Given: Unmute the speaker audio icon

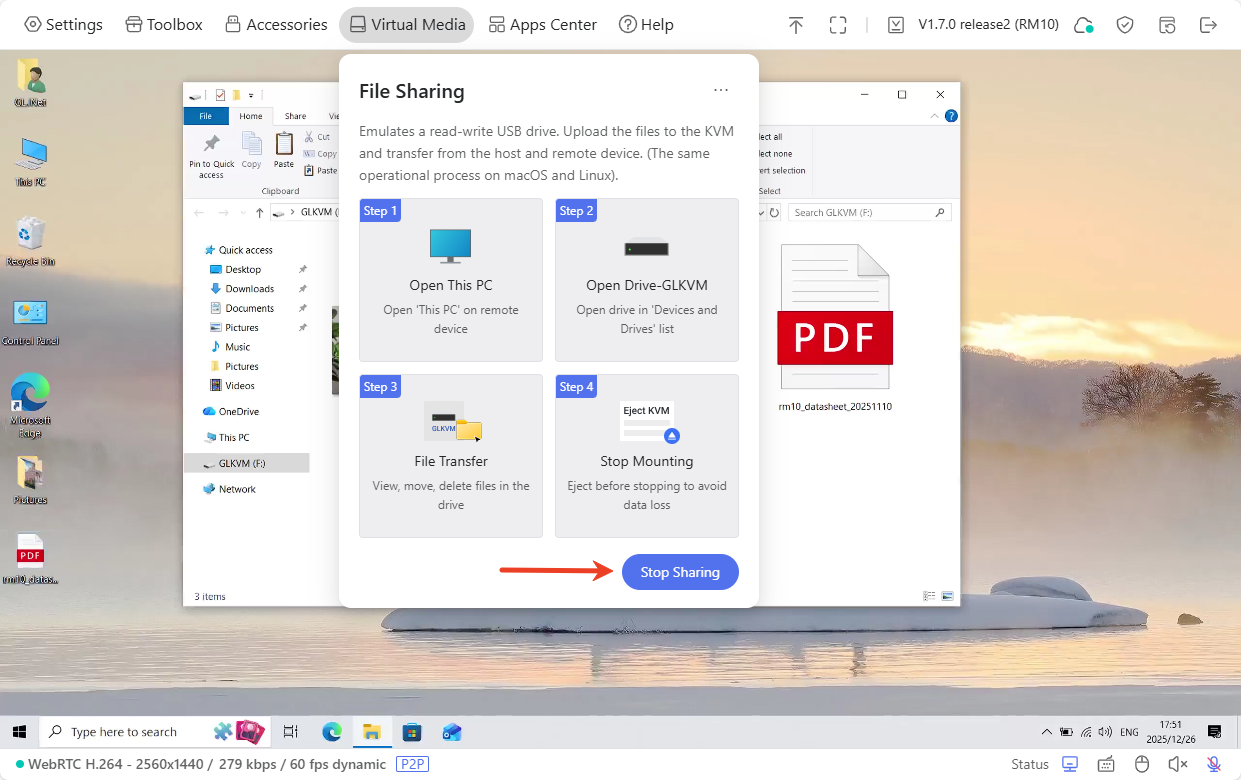Looking at the screenshot, I should pos(1178,764).
